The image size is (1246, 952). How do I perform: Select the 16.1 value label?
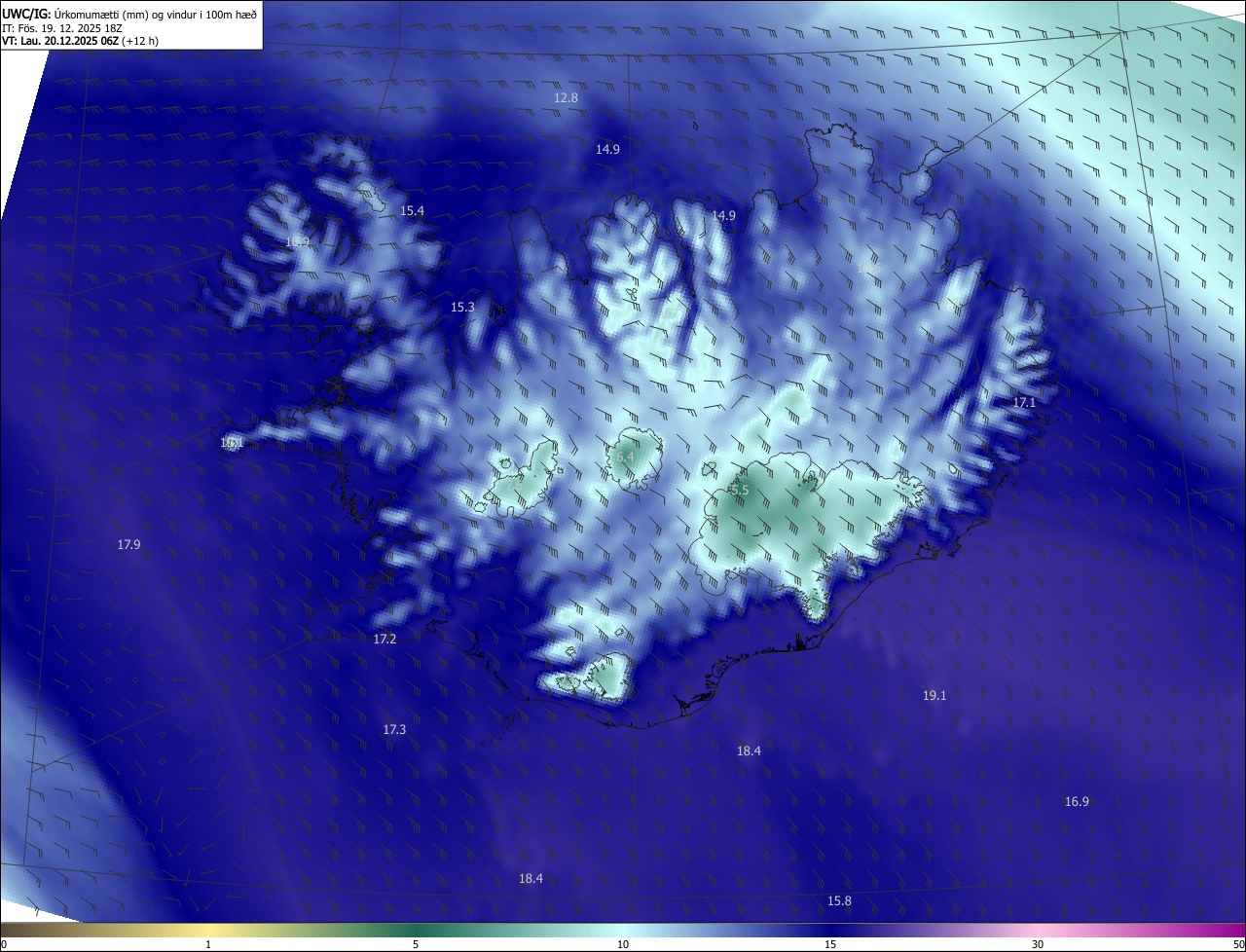(232, 443)
